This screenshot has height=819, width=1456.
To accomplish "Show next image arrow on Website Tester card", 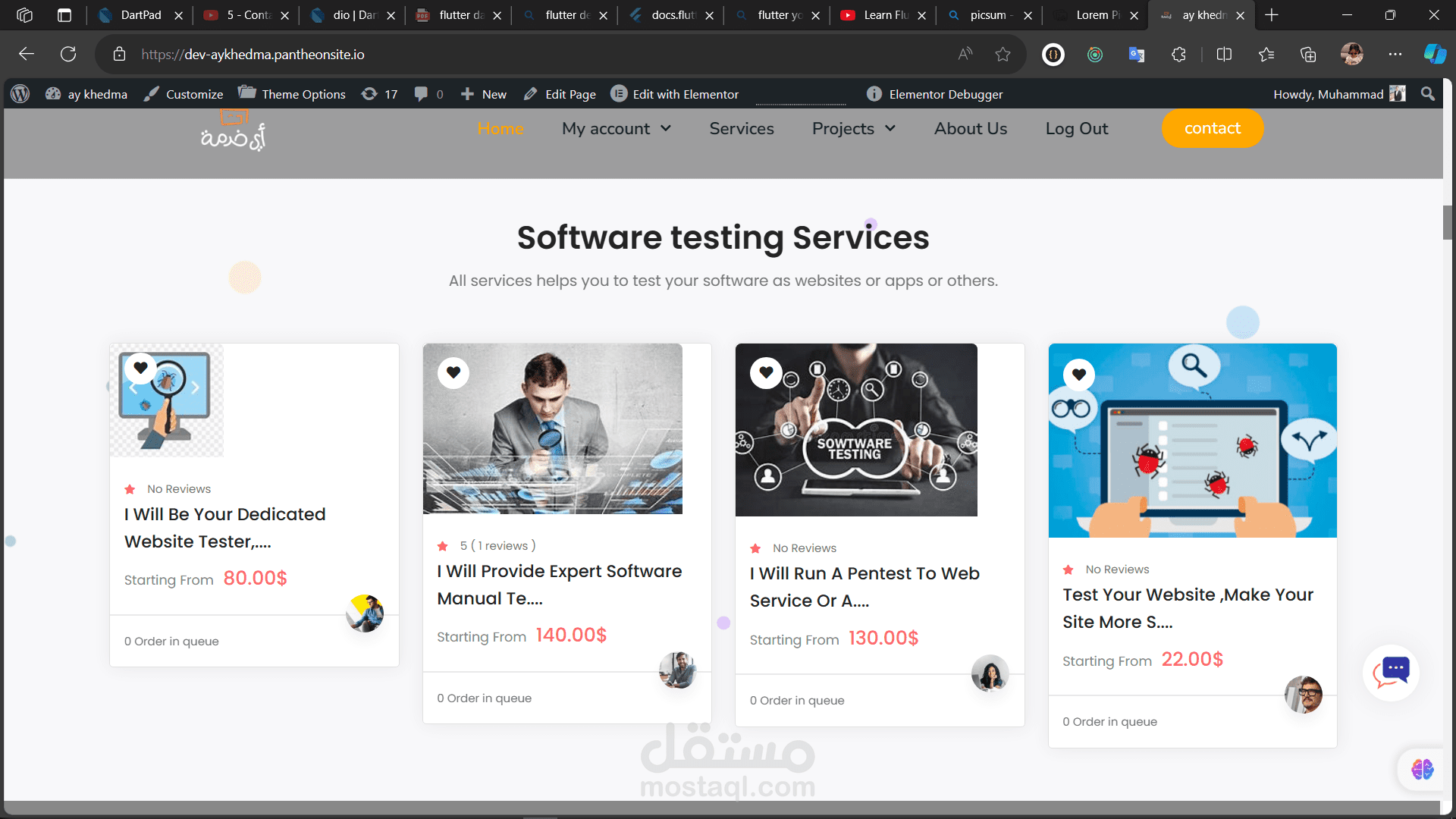I will click(195, 388).
